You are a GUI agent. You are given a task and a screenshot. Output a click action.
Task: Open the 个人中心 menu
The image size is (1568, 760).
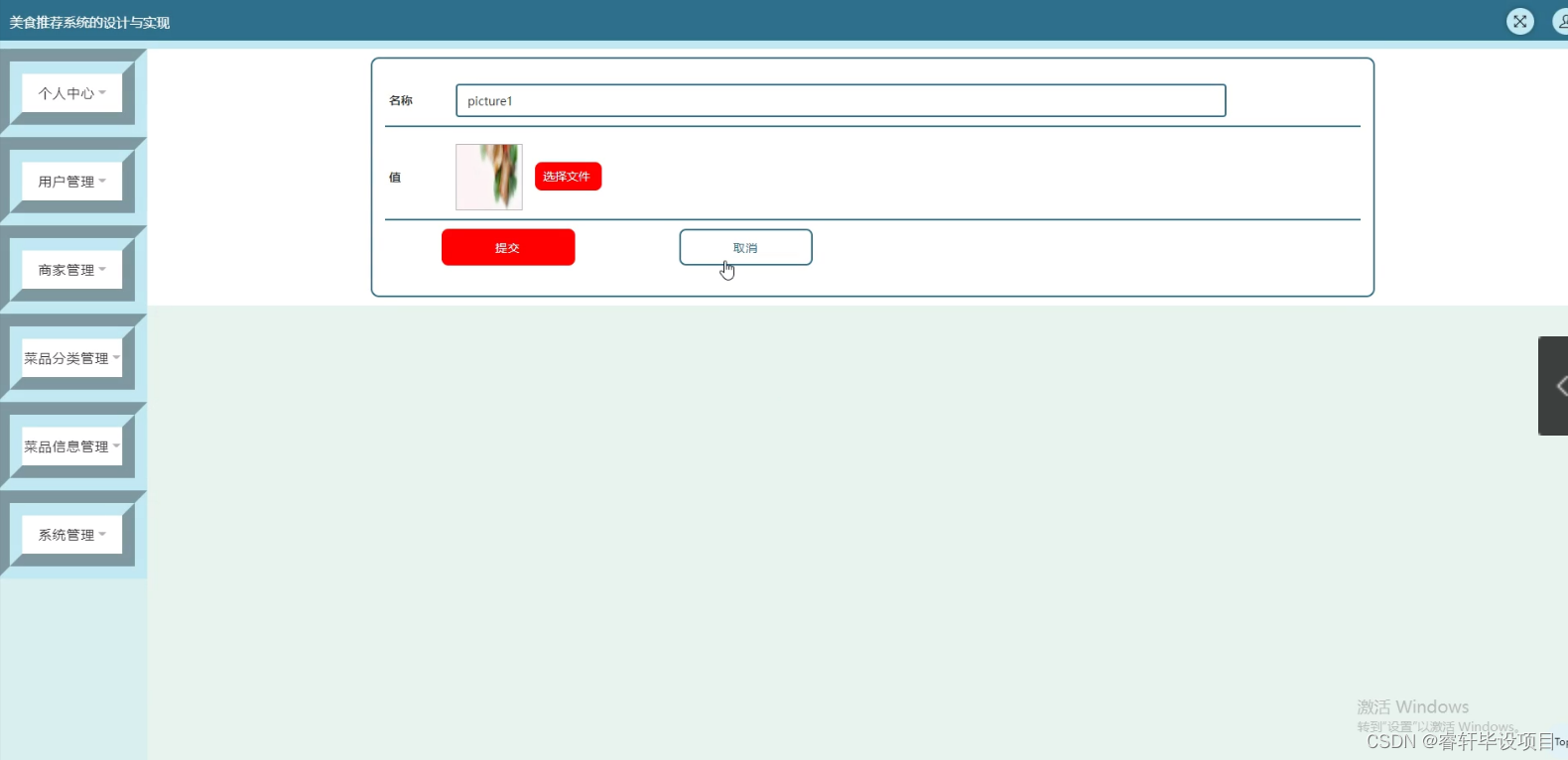click(71, 93)
